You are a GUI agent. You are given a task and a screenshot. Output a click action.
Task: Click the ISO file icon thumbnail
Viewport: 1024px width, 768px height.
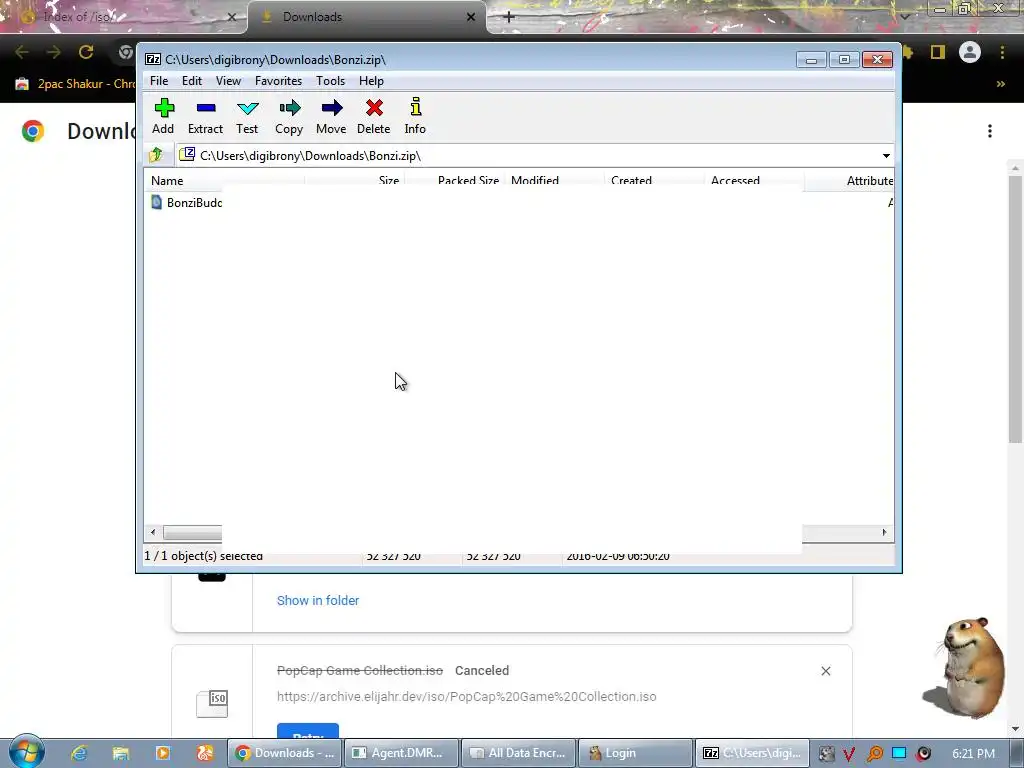coord(212,703)
